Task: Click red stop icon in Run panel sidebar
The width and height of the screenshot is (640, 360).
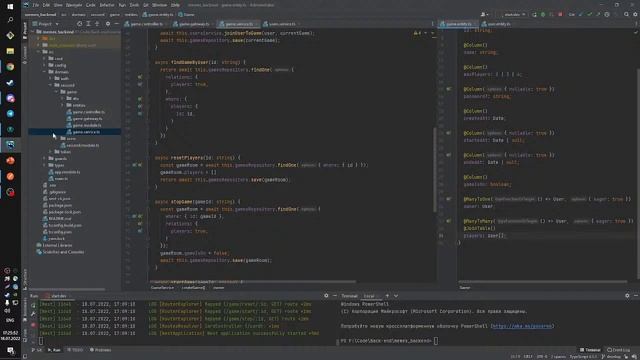Action: 33,325
